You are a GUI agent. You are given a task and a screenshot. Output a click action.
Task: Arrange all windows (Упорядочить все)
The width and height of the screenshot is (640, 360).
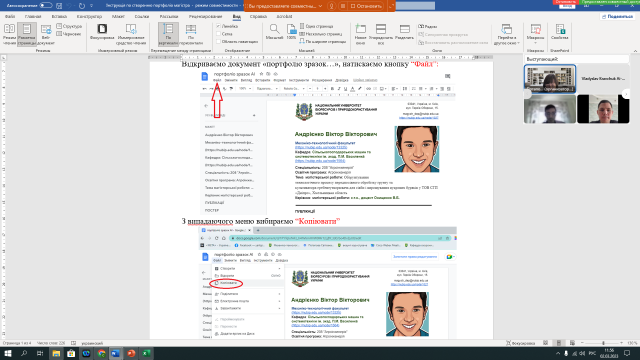pos(381,34)
